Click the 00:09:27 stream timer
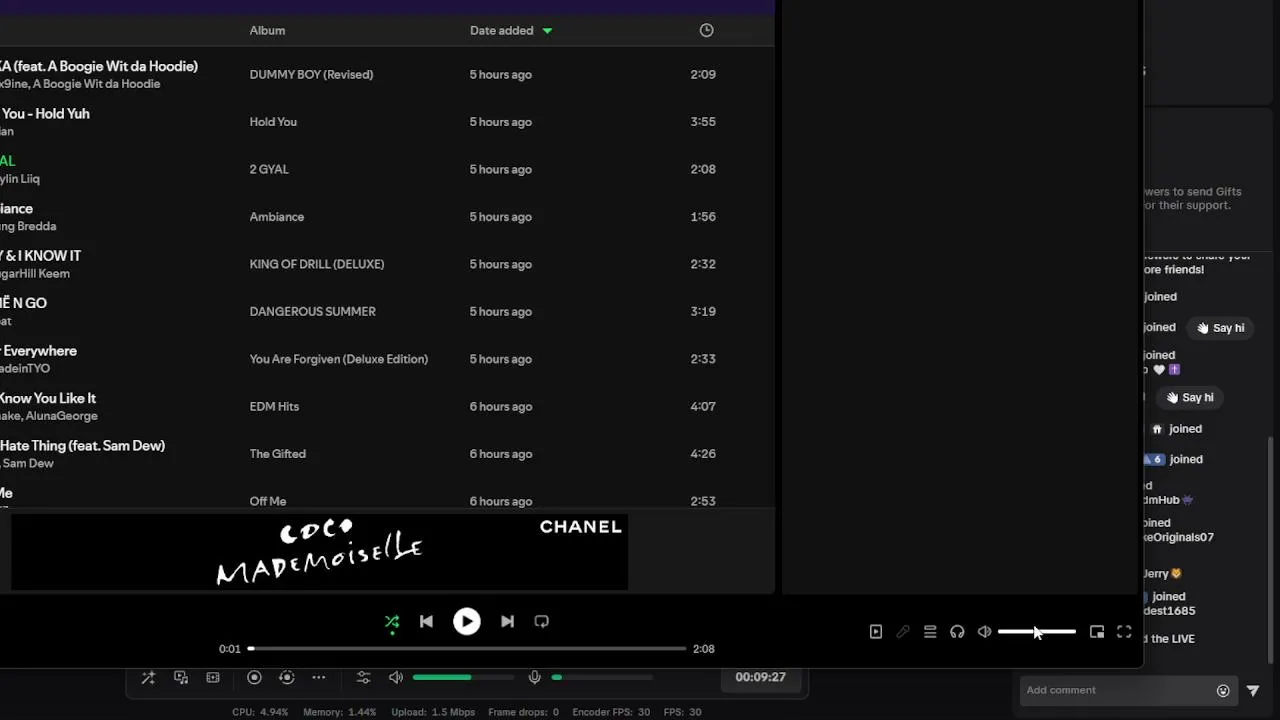 click(x=760, y=677)
